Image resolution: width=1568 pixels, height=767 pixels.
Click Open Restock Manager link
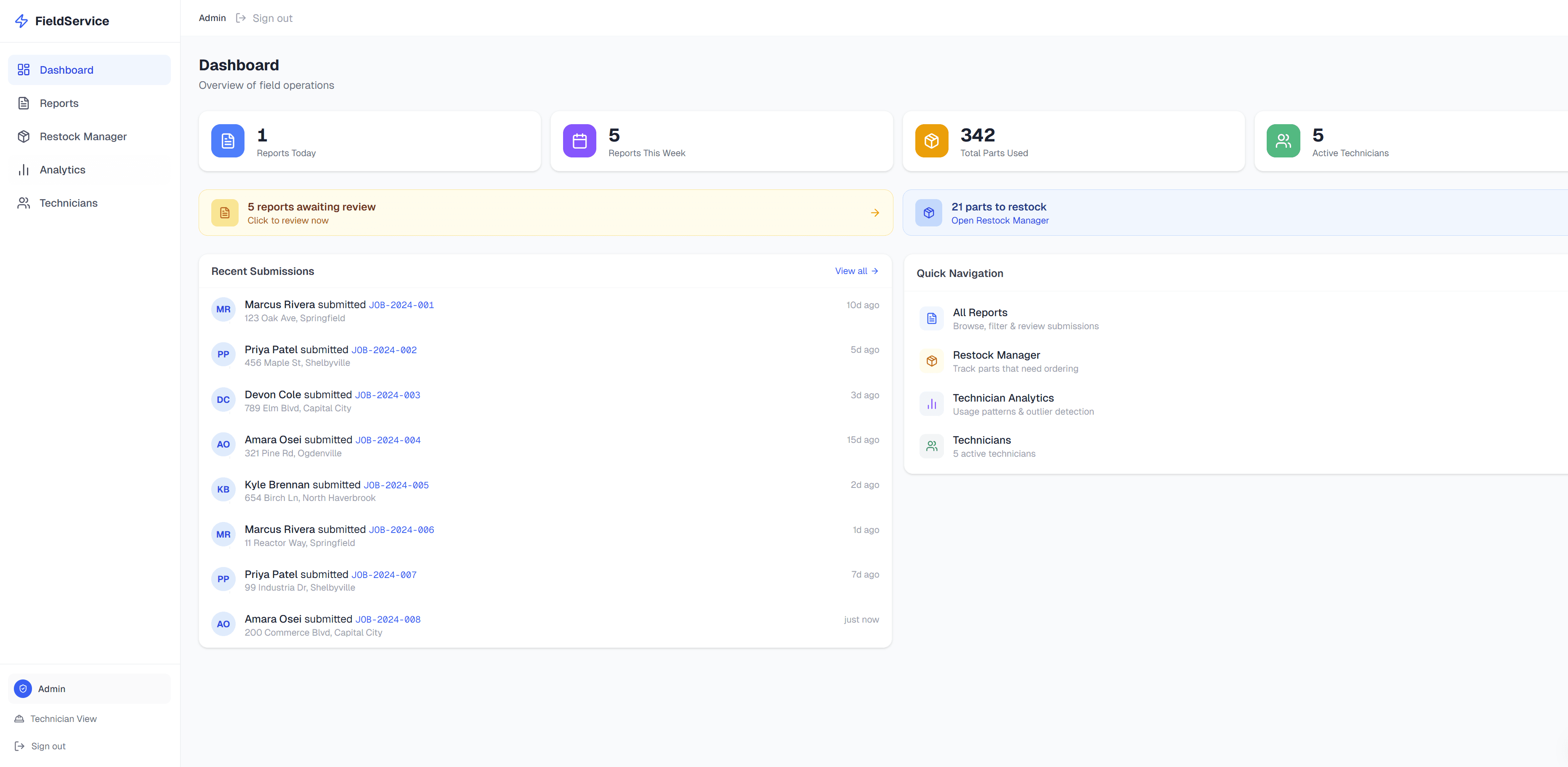(x=1000, y=220)
